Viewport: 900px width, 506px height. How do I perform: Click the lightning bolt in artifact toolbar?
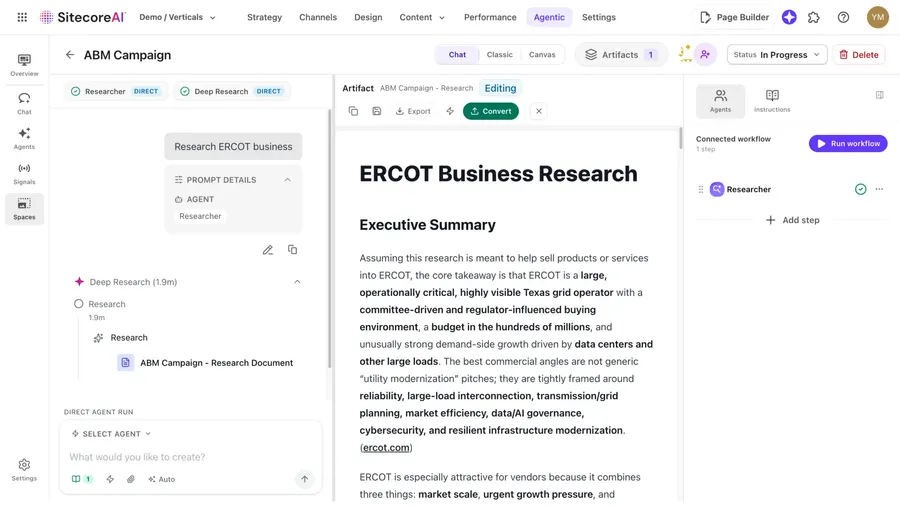450,111
